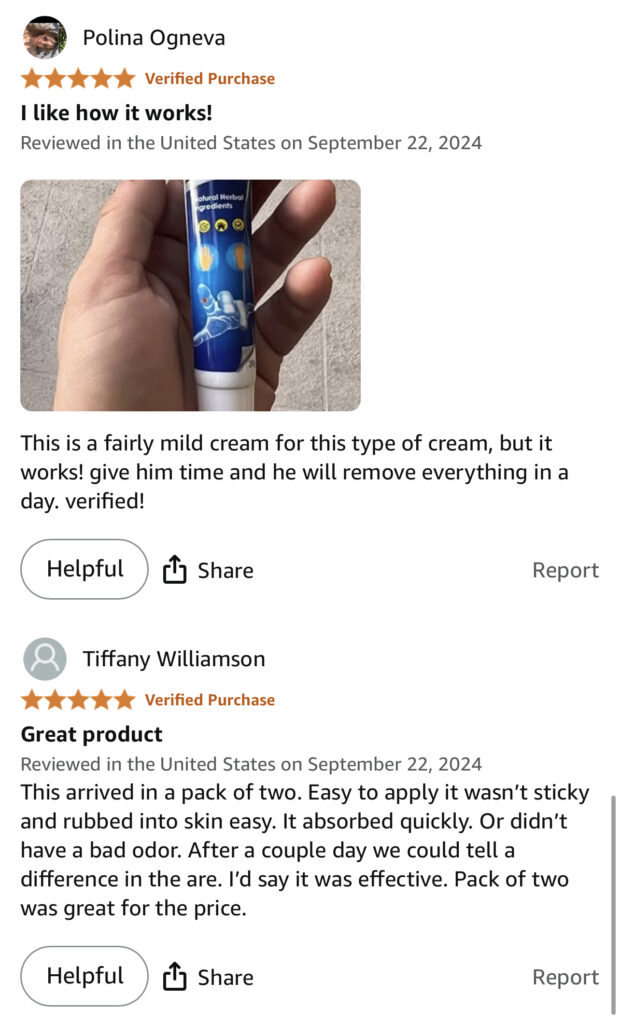620x1024 pixels.
Task: Open the "Great product" review title
Action: pyautogui.click(x=91, y=734)
